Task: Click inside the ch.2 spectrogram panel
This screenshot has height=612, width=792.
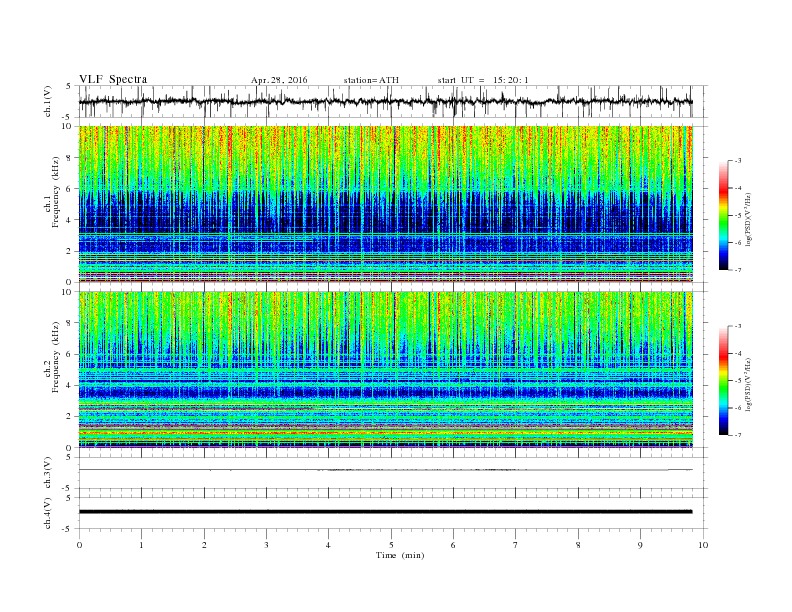Action: [x=385, y=369]
